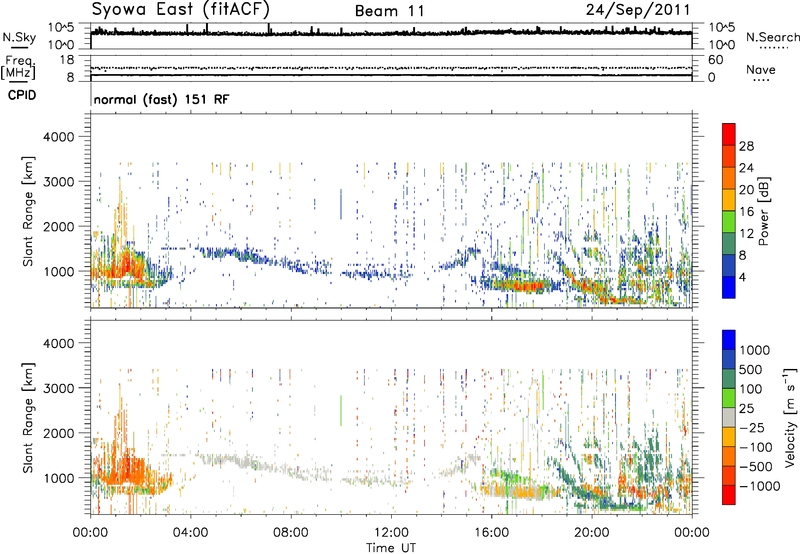Screen dimensions: 800x554
Task: Click the '20' value on the power colorbar
Action: pyautogui.click(x=746, y=190)
